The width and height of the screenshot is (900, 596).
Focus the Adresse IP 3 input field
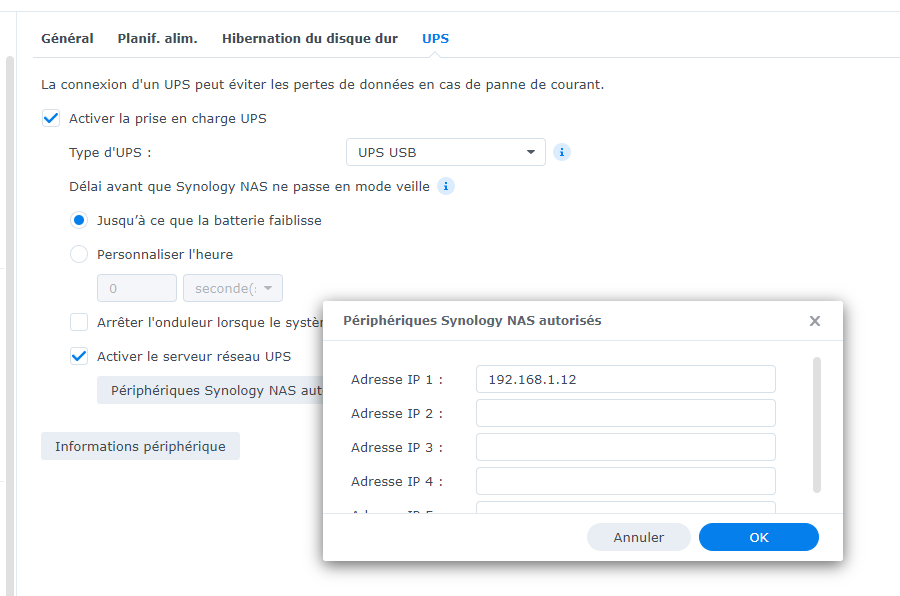click(625, 447)
